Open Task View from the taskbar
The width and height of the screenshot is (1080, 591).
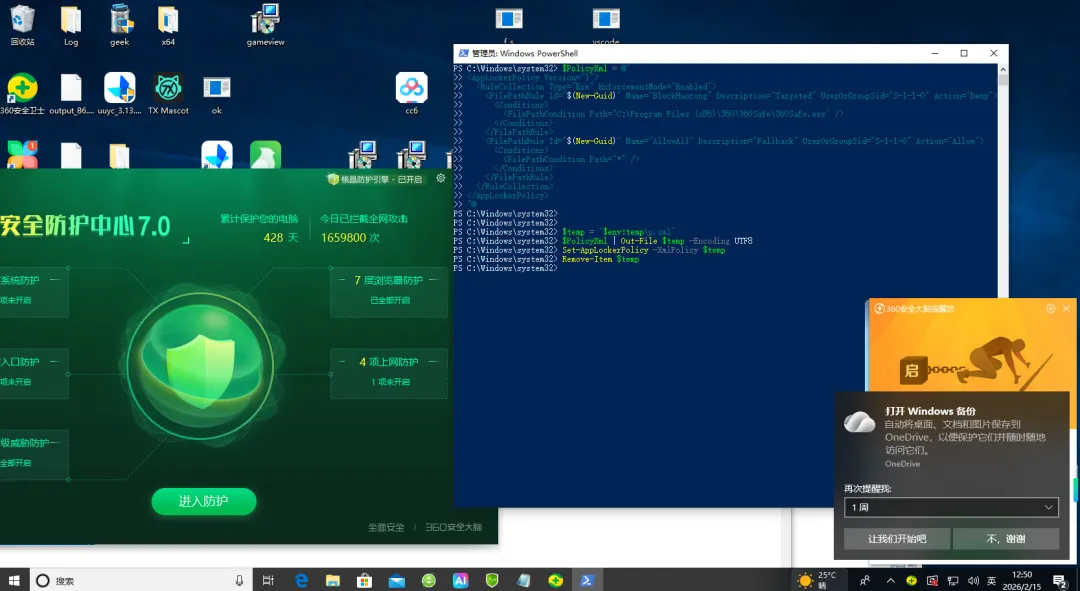[268, 581]
